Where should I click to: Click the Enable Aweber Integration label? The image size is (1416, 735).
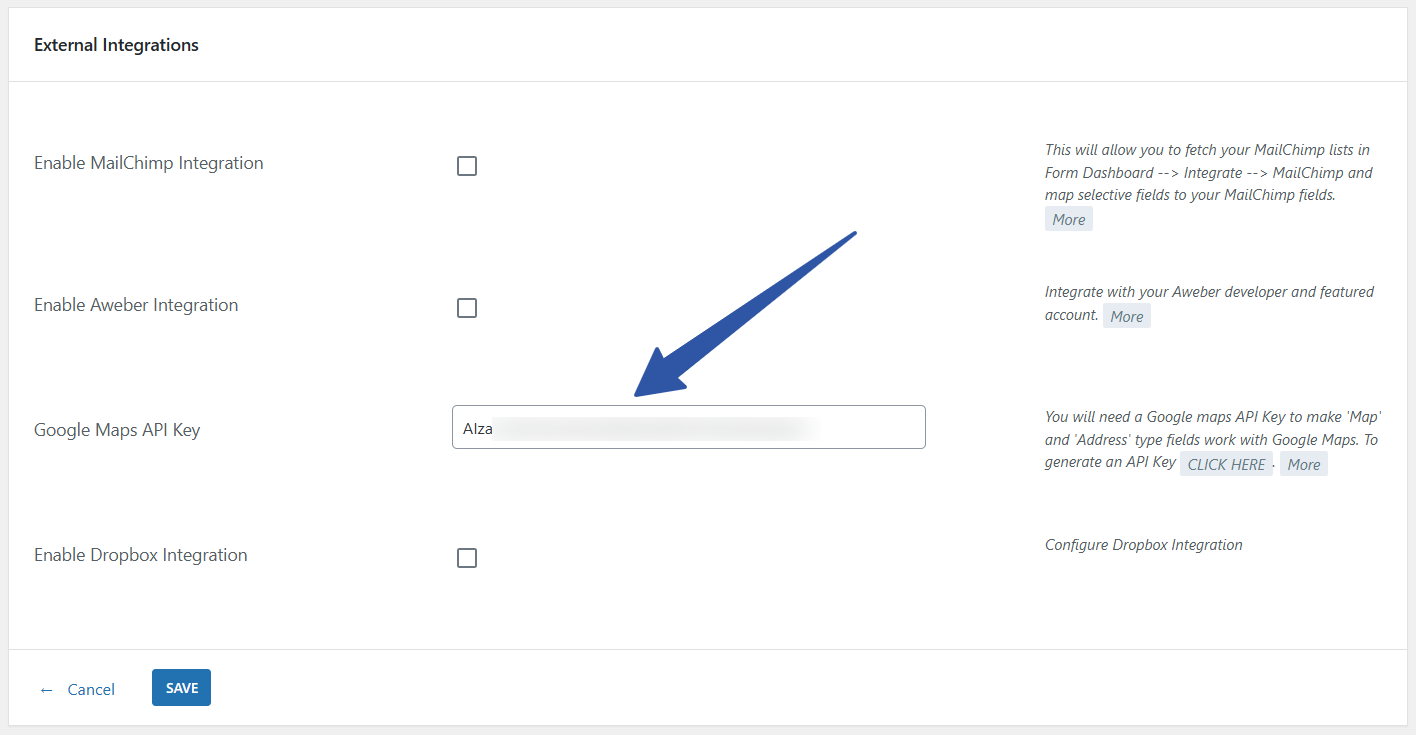coord(136,305)
